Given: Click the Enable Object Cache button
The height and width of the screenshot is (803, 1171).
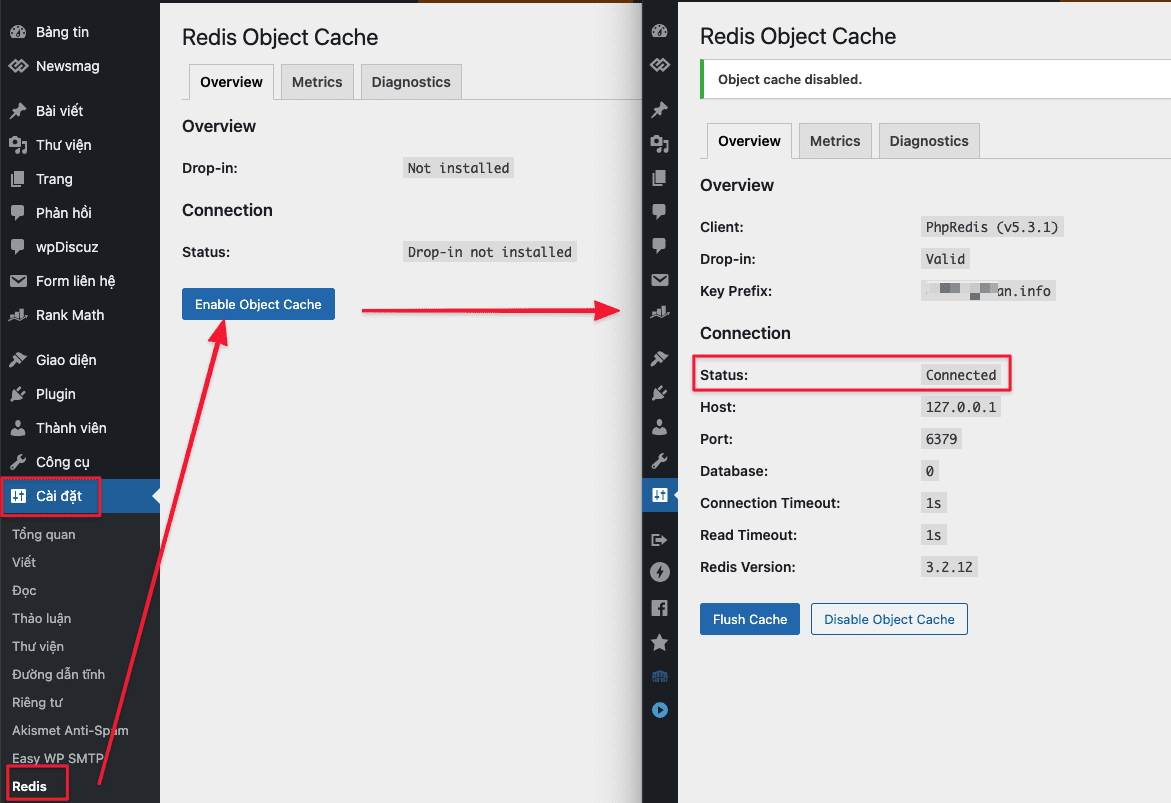Looking at the screenshot, I should point(258,303).
